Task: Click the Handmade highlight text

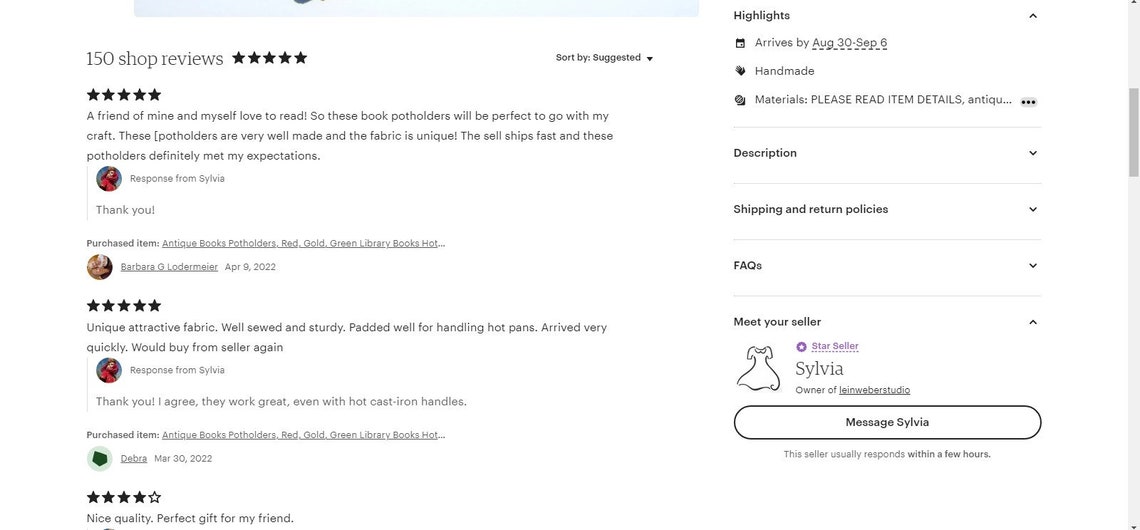Action: 784,71
